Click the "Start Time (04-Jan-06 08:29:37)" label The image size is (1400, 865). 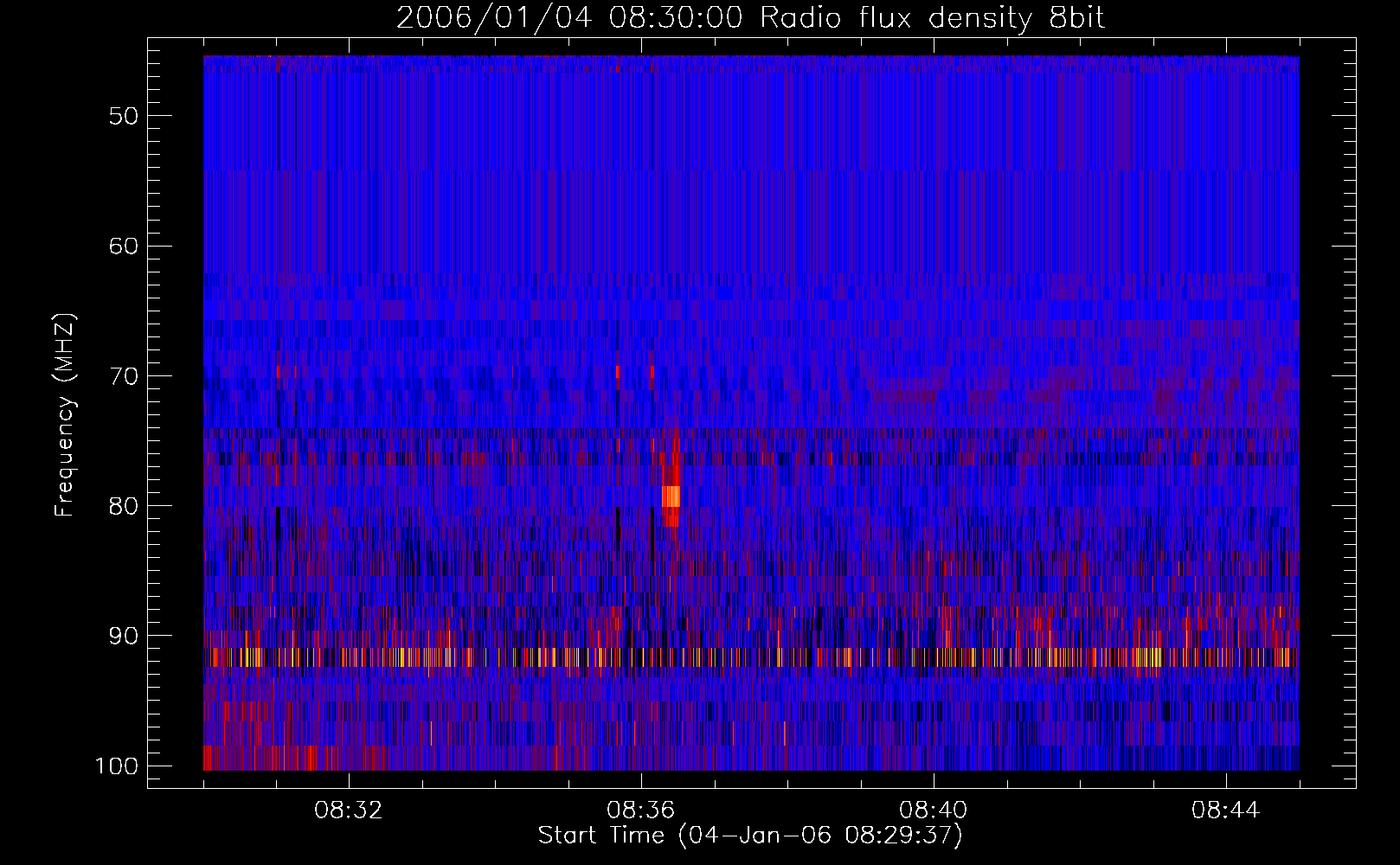point(750,836)
